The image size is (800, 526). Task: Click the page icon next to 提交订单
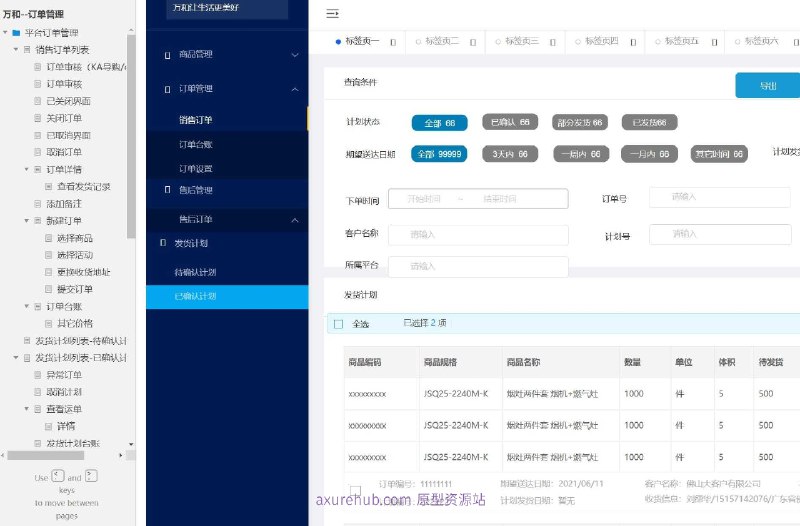click(48, 289)
